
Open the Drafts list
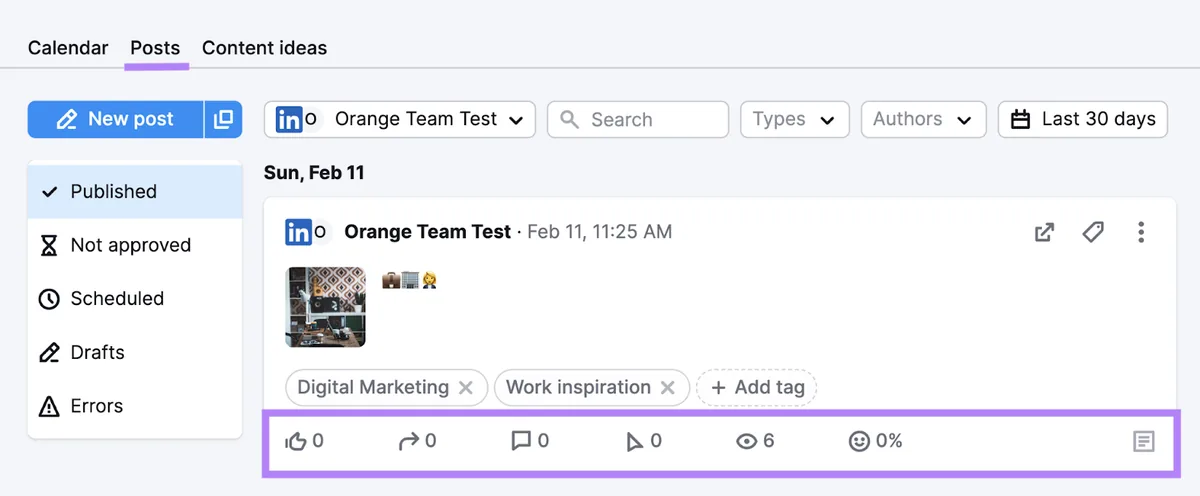[135, 352]
